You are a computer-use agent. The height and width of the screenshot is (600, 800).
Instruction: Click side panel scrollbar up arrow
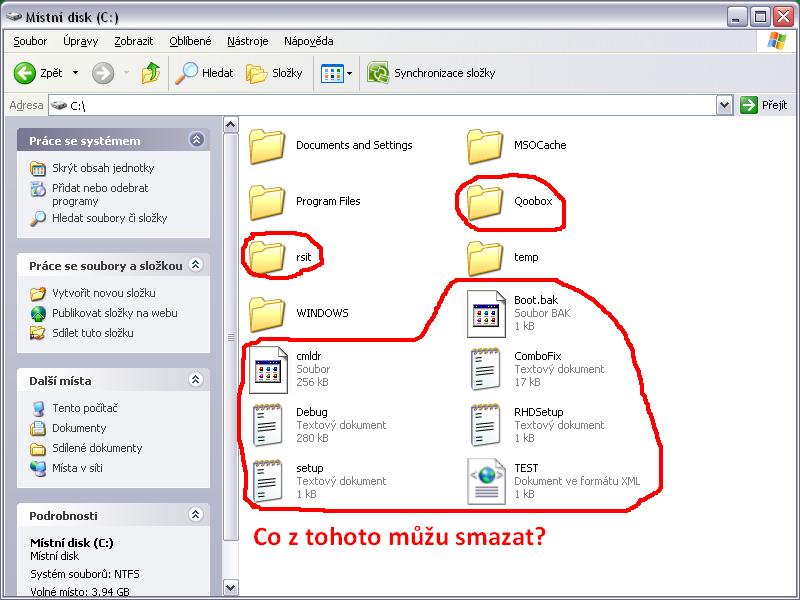pos(231,124)
